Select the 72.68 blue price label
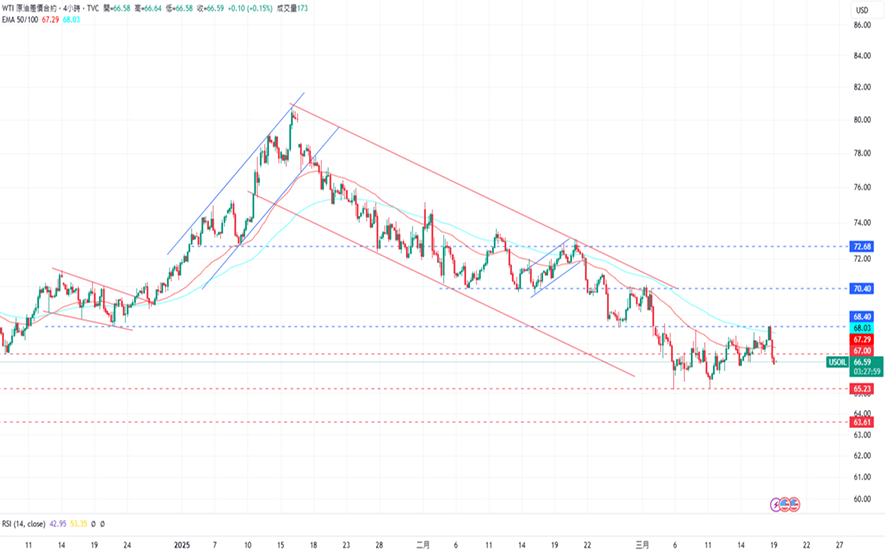The width and height of the screenshot is (885, 553). (x=862, y=247)
